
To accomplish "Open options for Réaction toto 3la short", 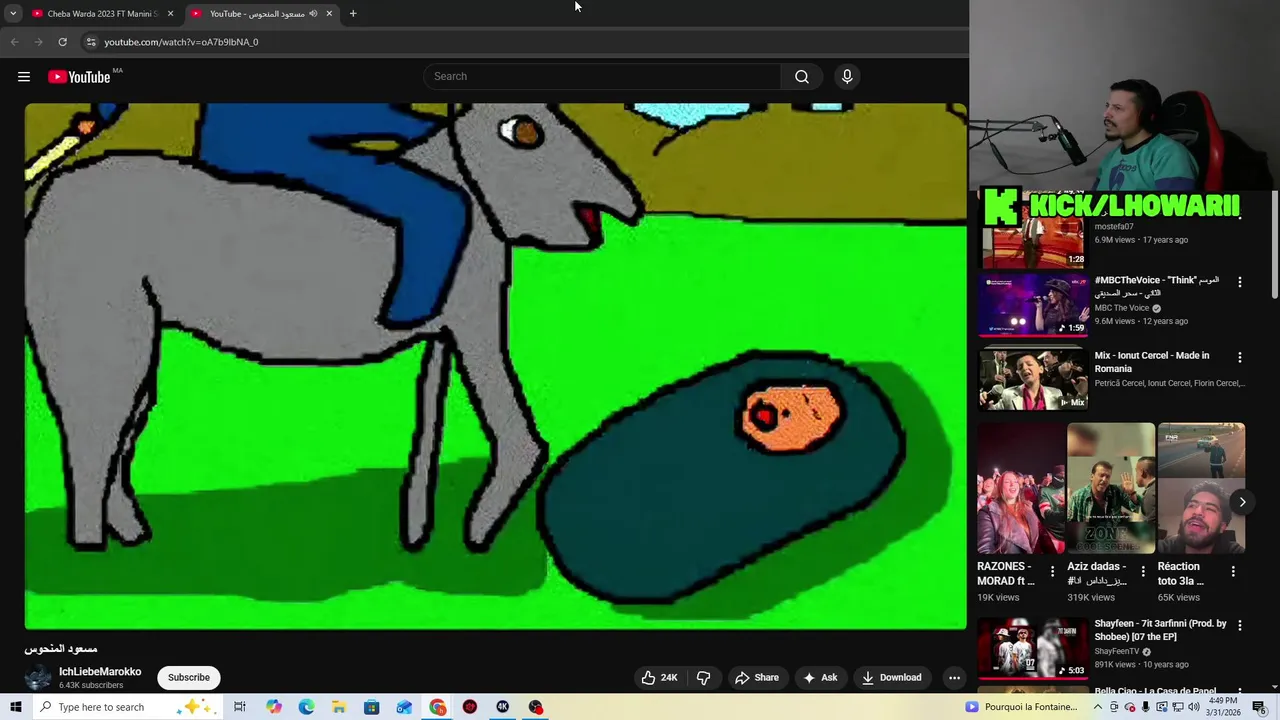I will coord(1233,572).
